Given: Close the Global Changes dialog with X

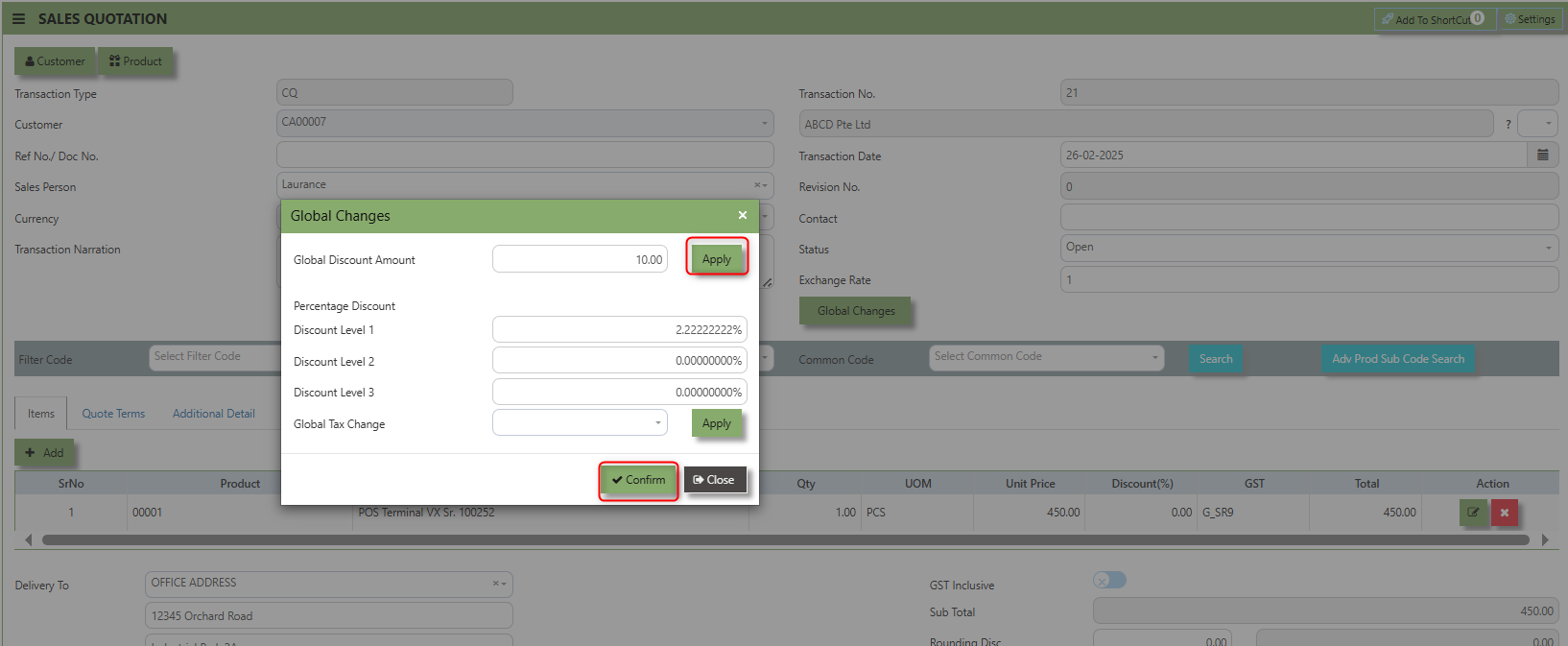Looking at the screenshot, I should [742, 216].
